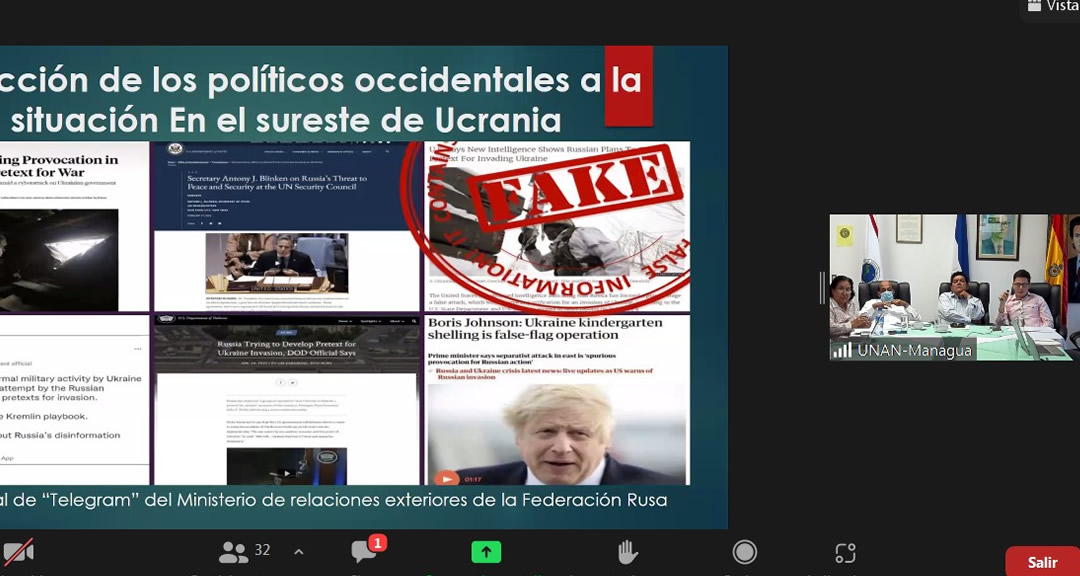Expand the arrow next to participants count
The width and height of the screenshot is (1080, 576).
299,551
